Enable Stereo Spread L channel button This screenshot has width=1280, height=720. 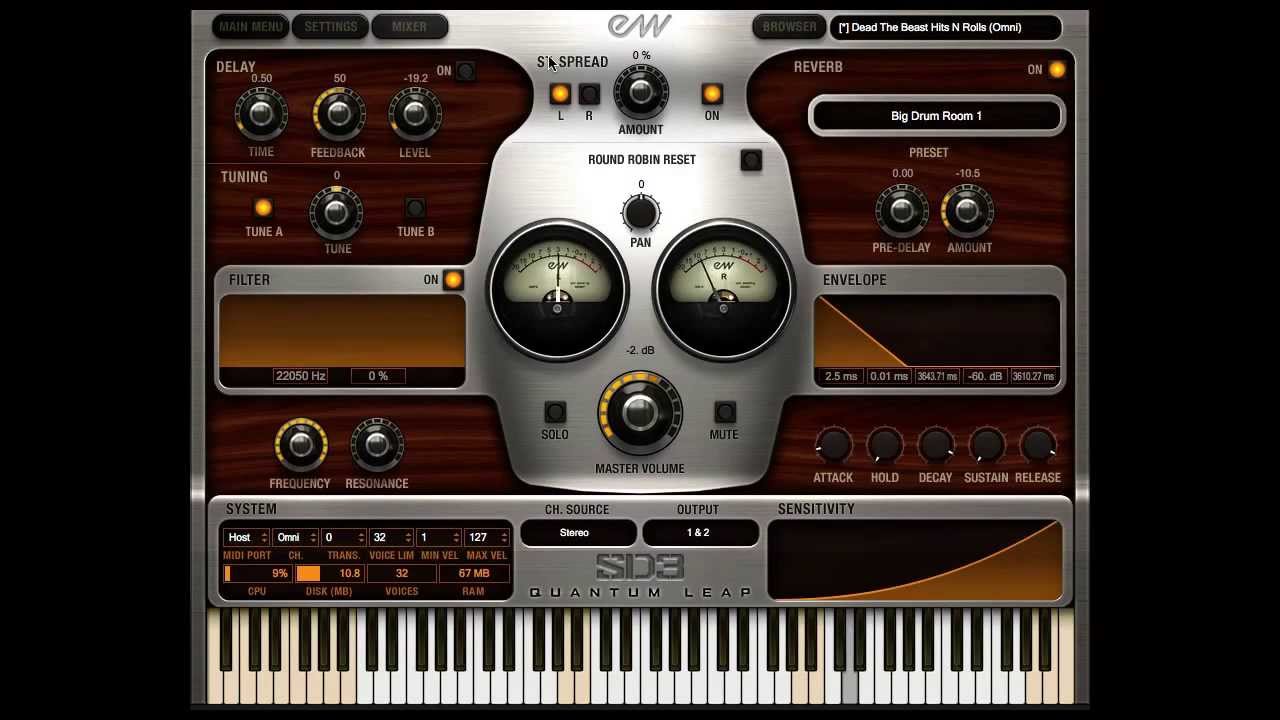pos(560,94)
